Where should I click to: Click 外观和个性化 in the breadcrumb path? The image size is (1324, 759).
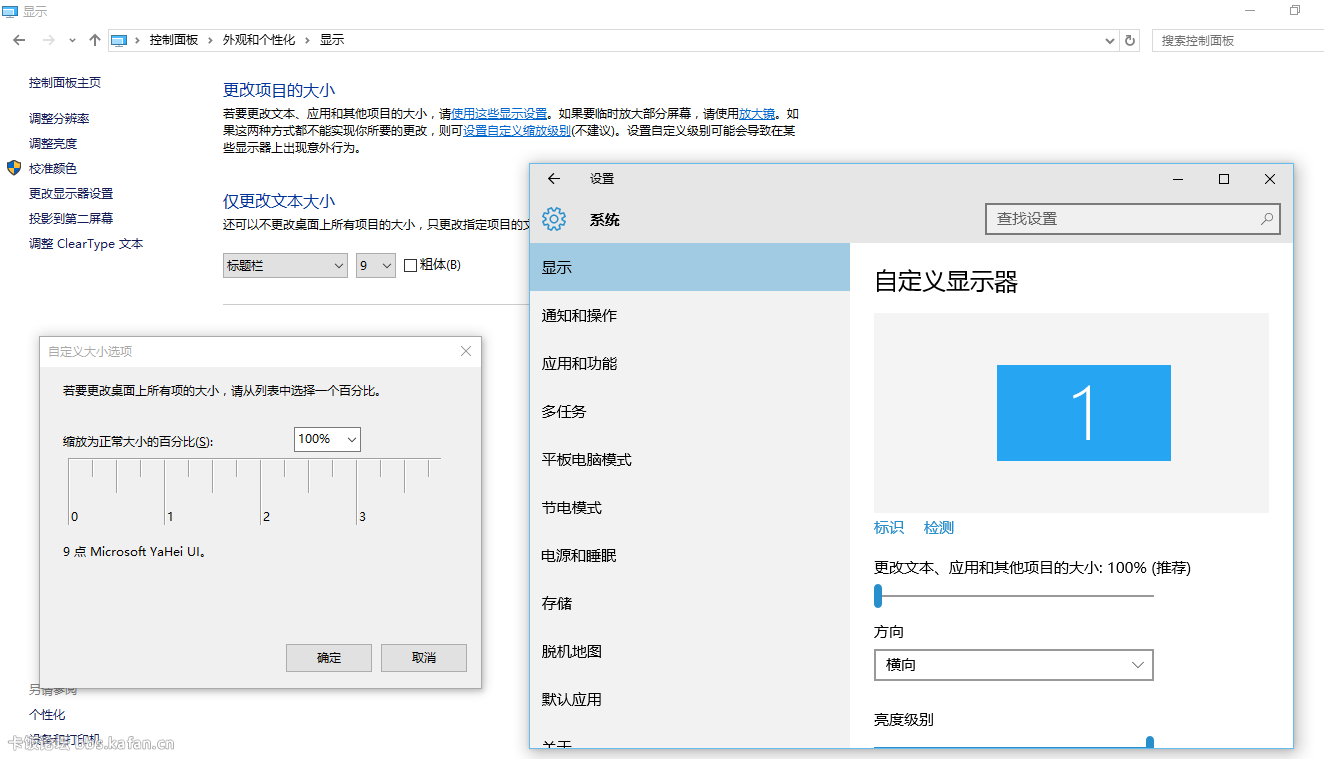point(259,40)
